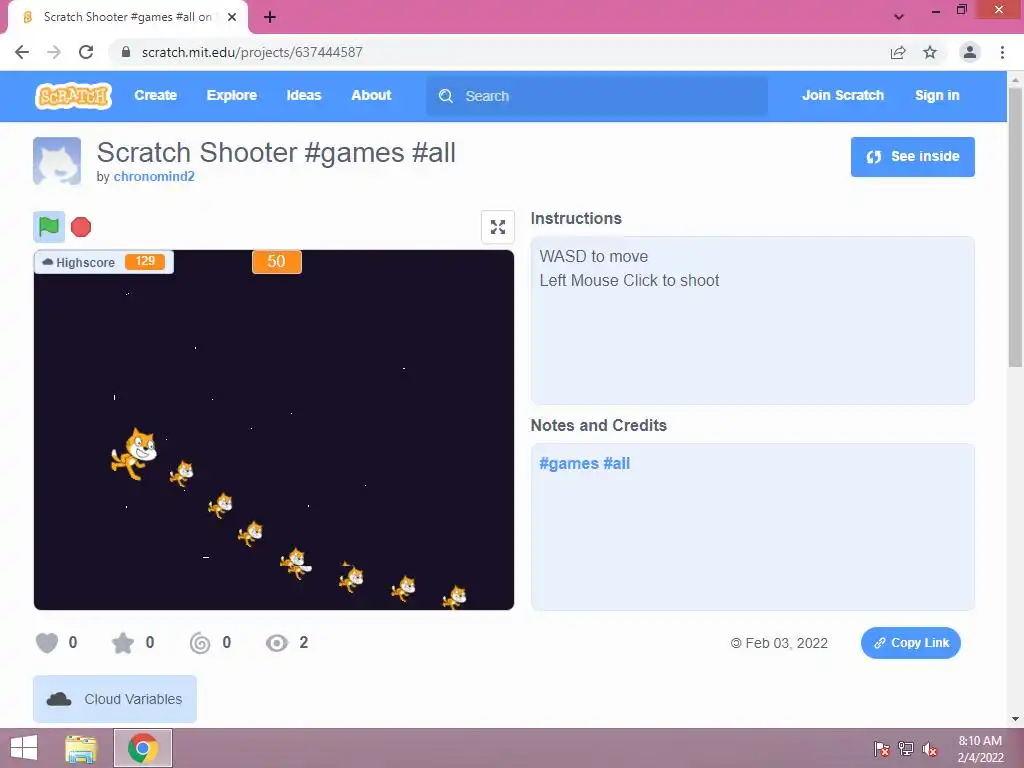The image size is (1024, 768).
Task: Open chronomind2 author profile link
Action: click(x=154, y=176)
